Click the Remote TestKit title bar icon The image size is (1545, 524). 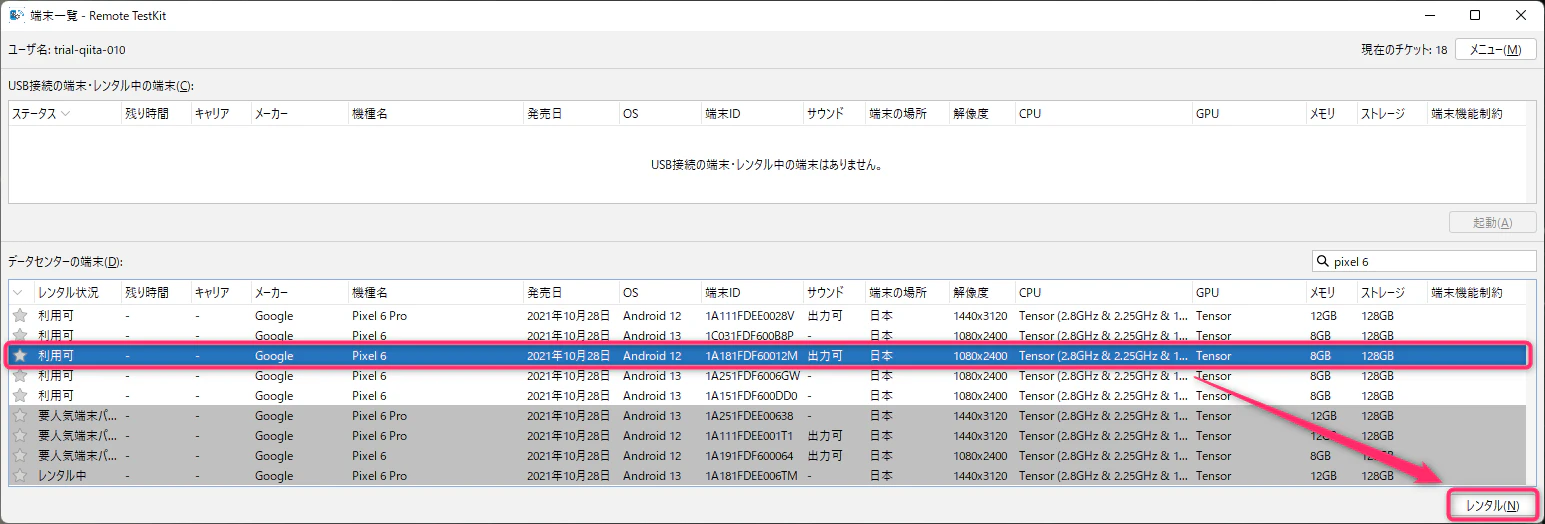pyautogui.click(x=17, y=15)
